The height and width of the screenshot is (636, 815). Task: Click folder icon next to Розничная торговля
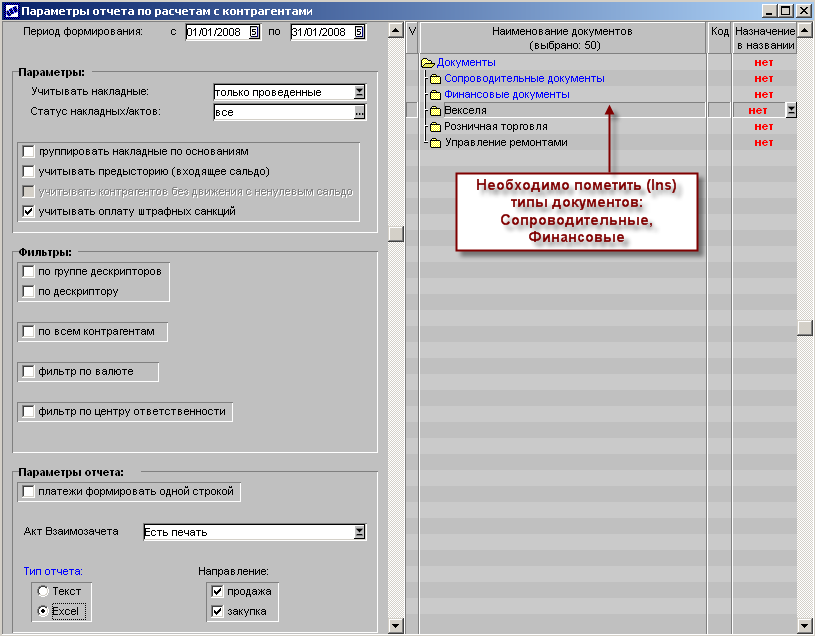[x=436, y=127]
